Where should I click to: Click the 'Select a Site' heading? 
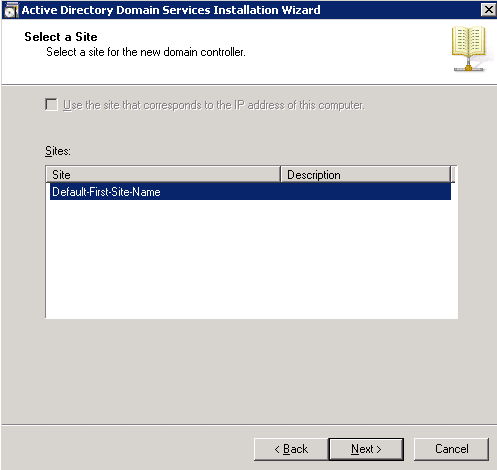pyautogui.click(x=61, y=37)
